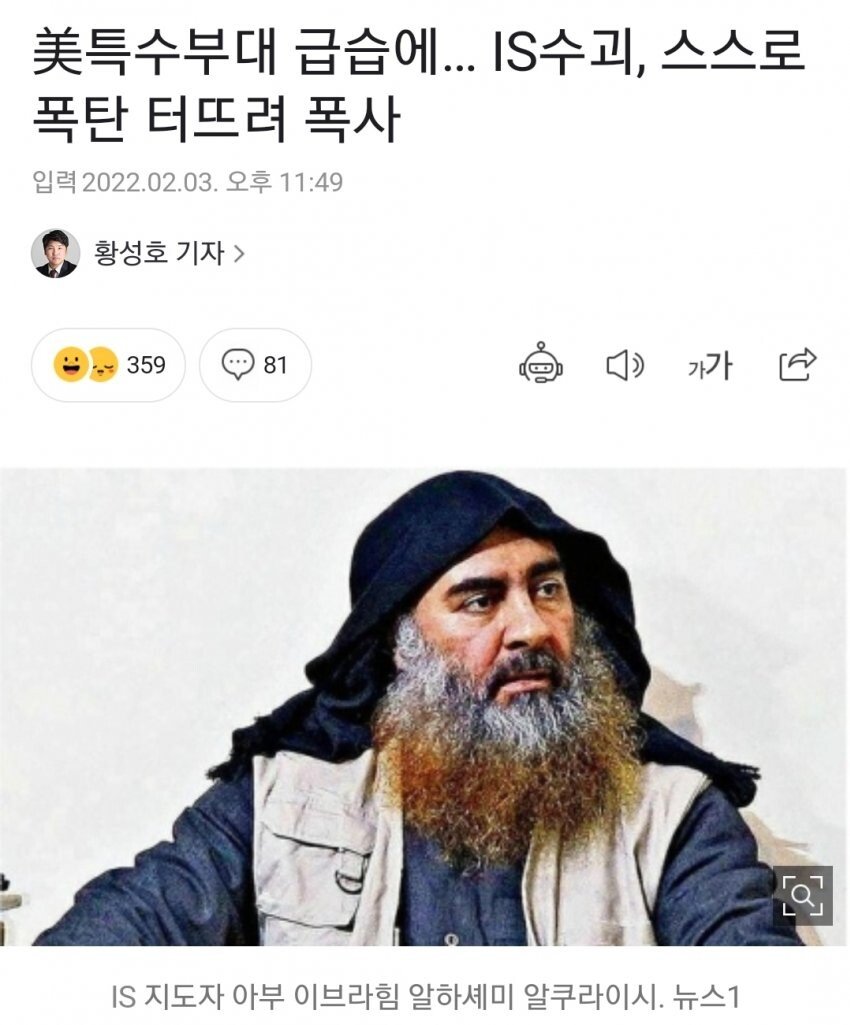The width and height of the screenshot is (850, 1025).
Task: Open the reactions count 359
Action: click(146, 365)
